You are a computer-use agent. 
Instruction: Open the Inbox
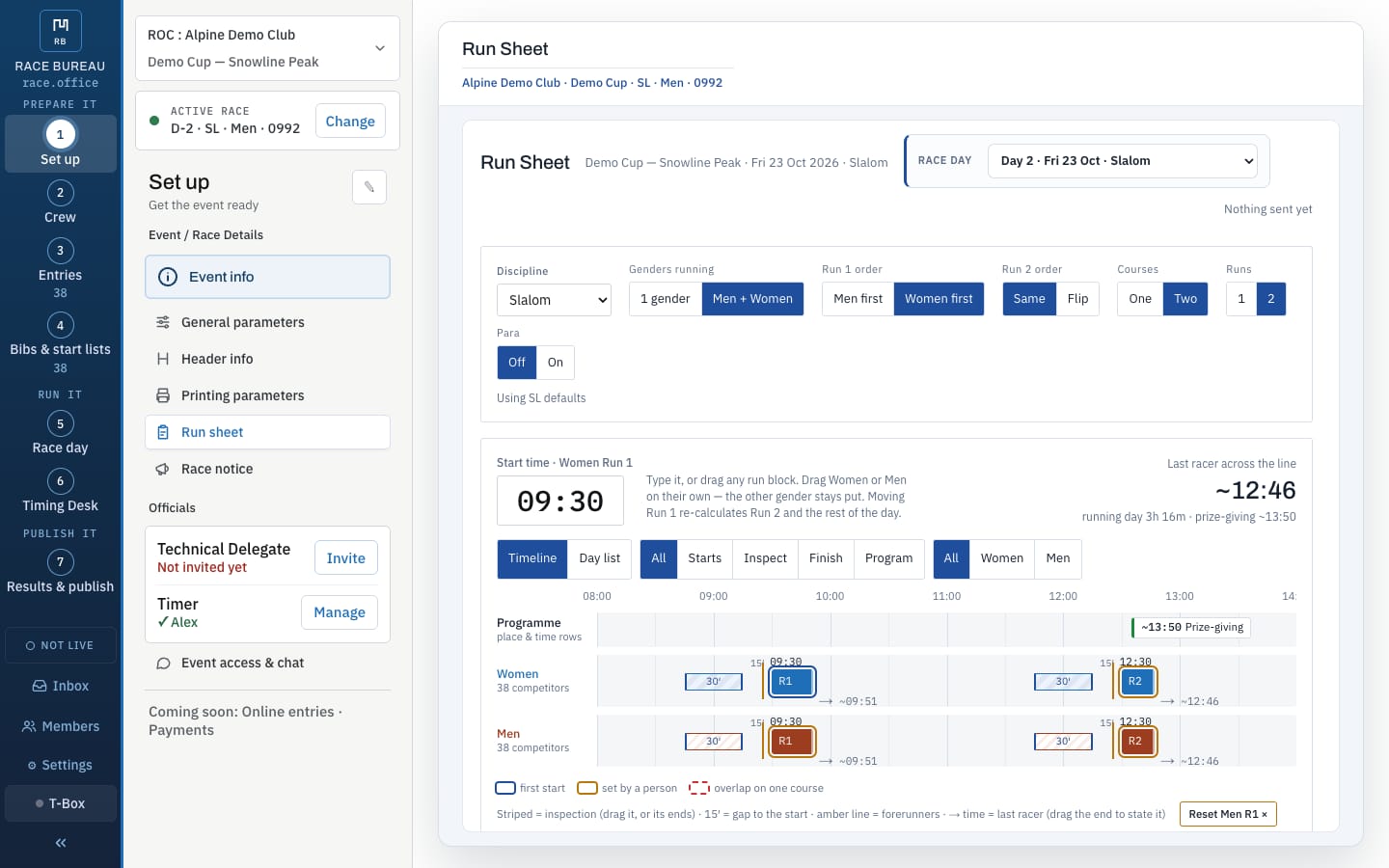pyautogui.click(x=61, y=686)
